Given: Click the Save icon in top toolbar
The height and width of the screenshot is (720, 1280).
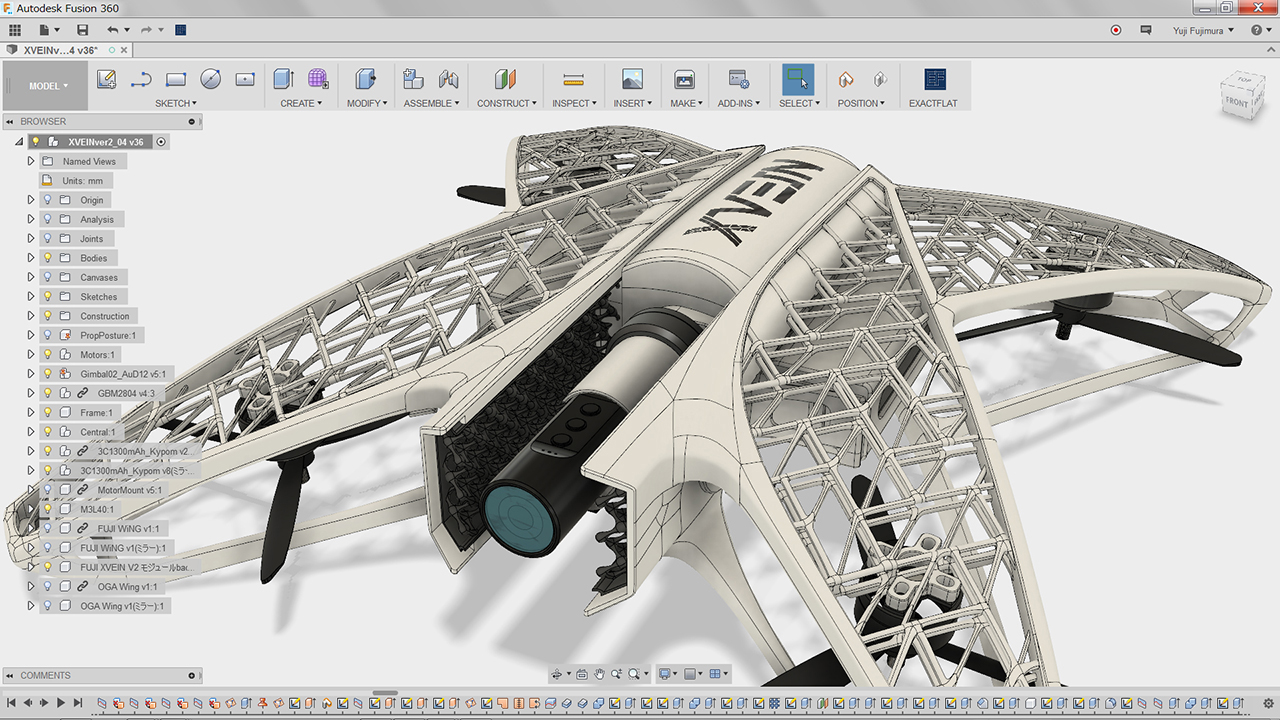Looking at the screenshot, I should (82, 30).
